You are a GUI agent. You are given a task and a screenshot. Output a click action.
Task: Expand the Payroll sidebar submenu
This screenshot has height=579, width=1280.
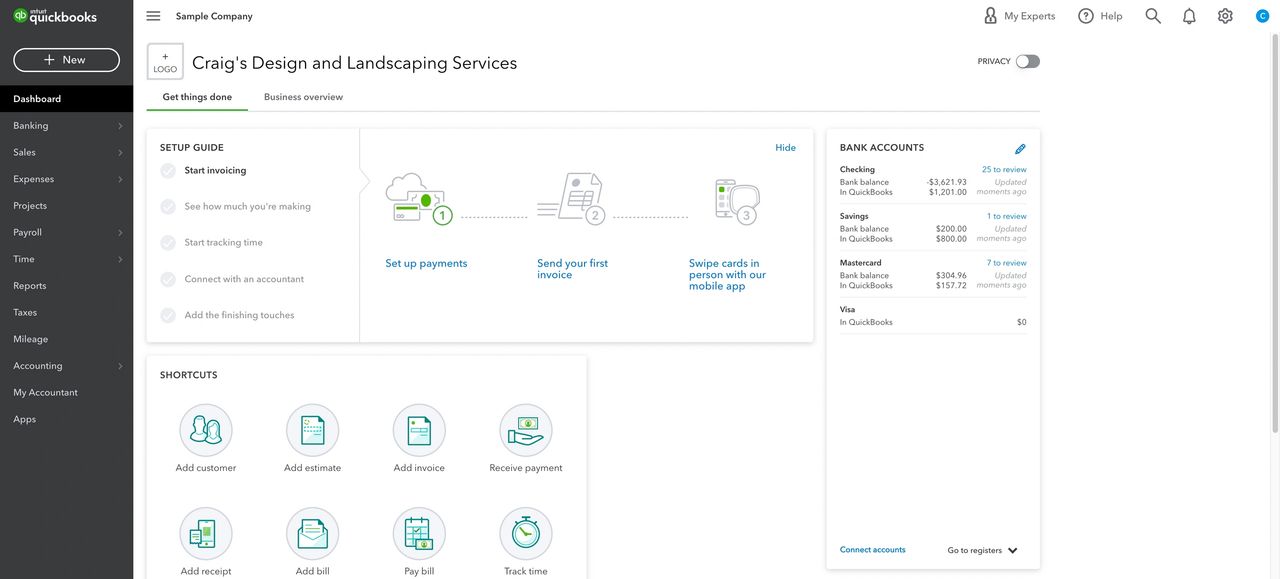pos(120,233)
